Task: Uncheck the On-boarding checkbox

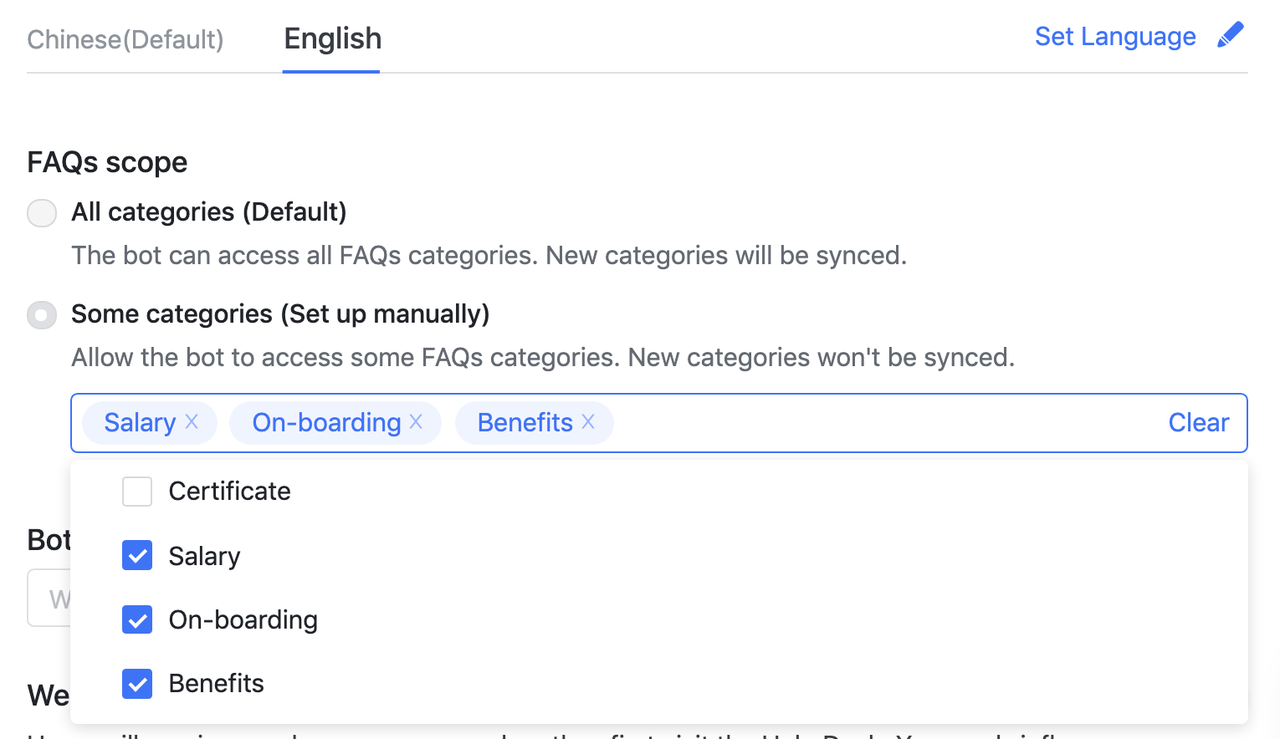Action: 137,619
